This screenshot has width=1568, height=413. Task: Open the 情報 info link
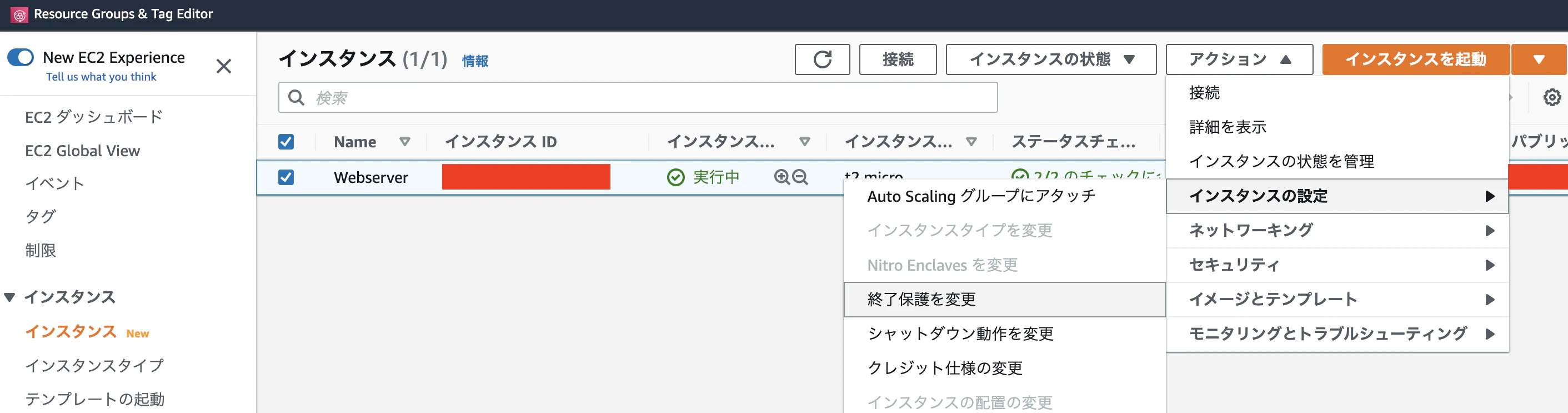click(x=475, y=61)
